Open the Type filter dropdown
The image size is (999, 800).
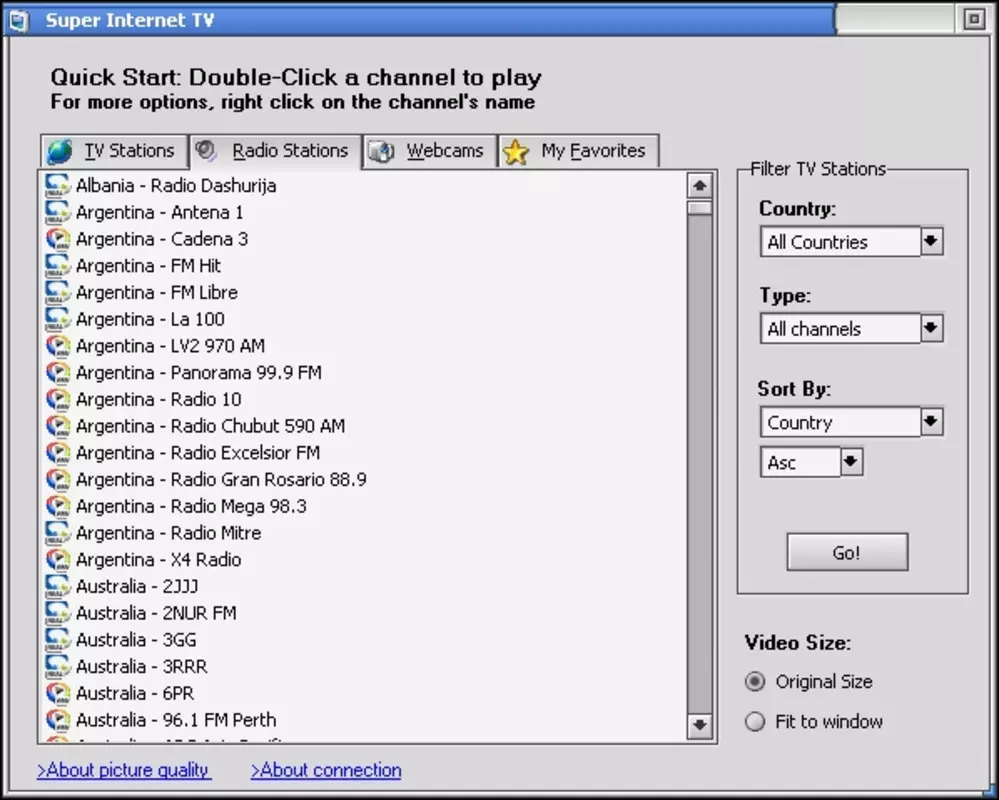(x=931, y=328)
